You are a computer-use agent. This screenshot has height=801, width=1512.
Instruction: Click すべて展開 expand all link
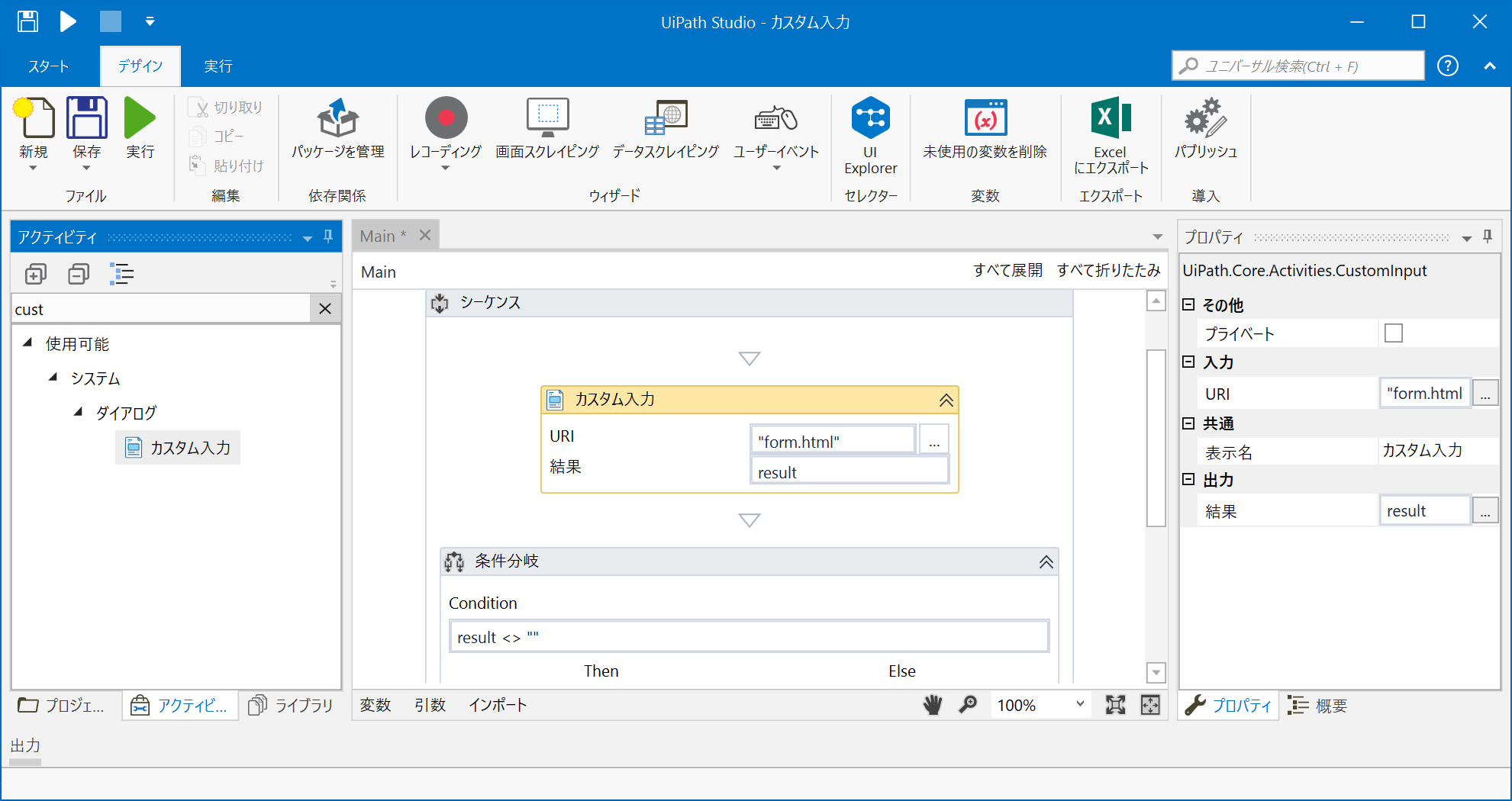(1007, 270)
